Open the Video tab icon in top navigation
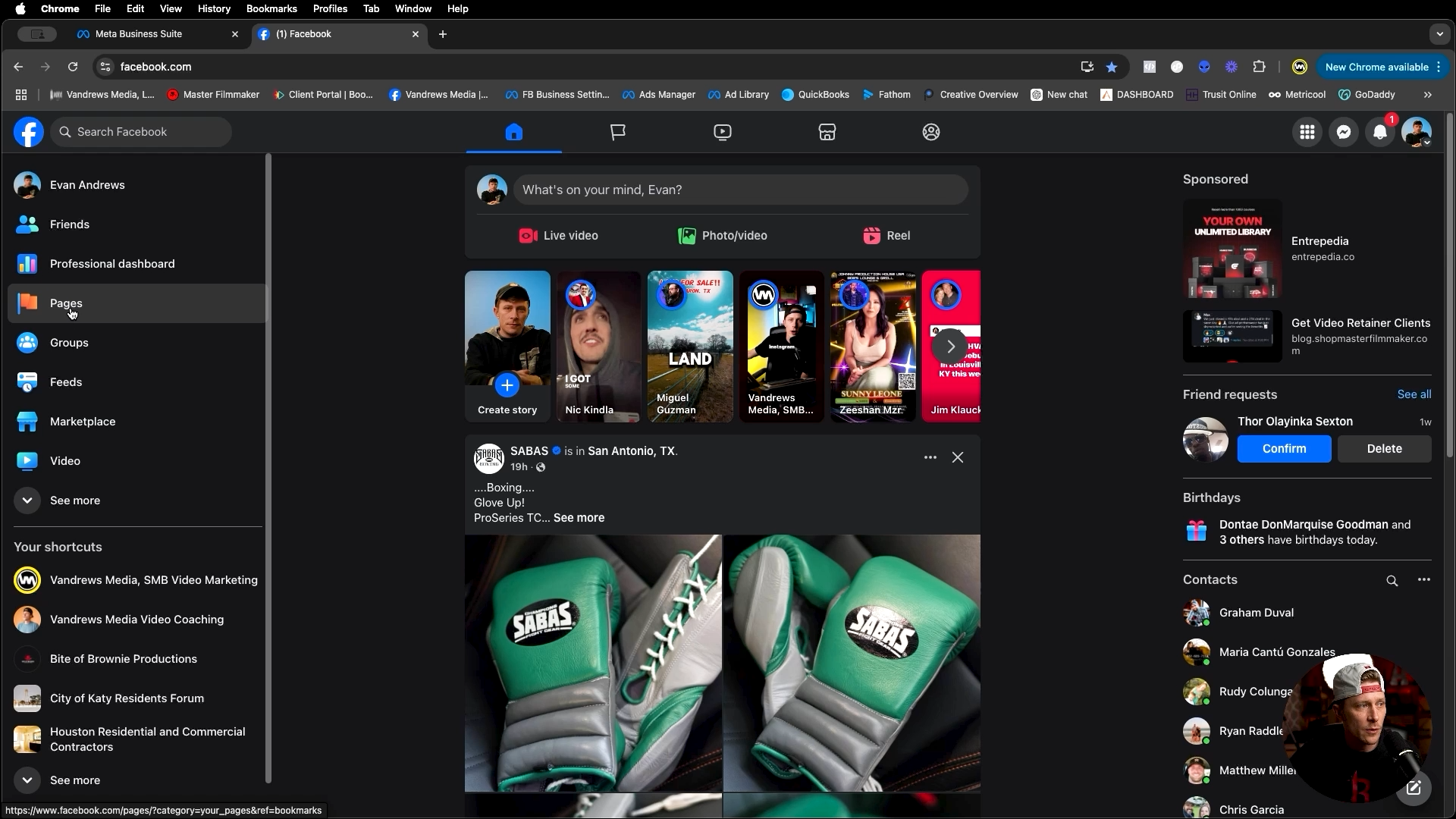 (x=723, y=132)
